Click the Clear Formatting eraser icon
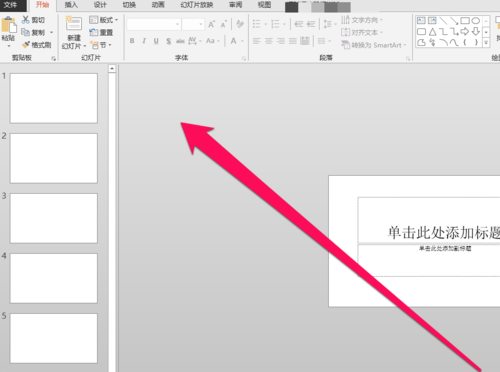The height and width of the screenshot is (372, 500). click(x=240, y=24)
